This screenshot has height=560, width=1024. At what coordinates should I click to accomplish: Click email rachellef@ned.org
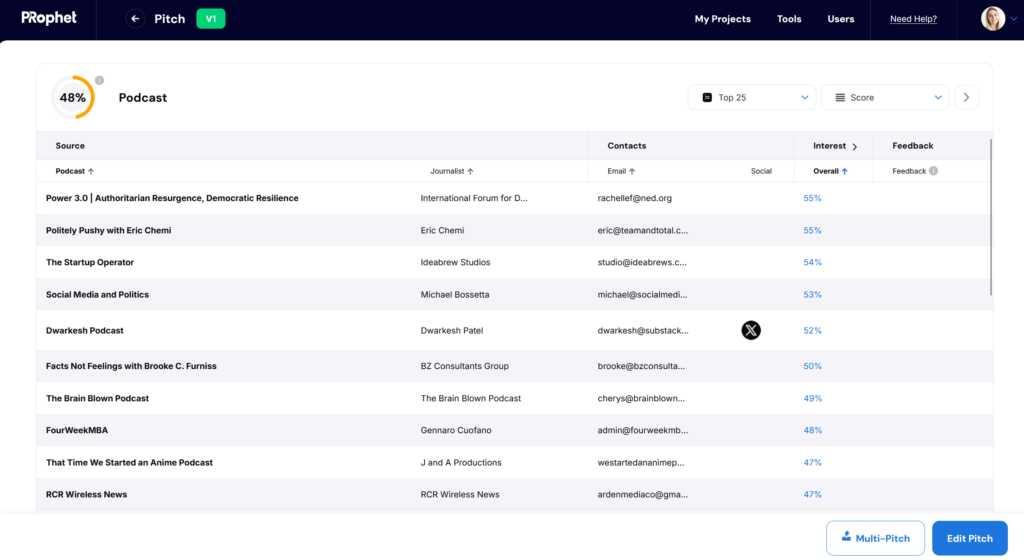pyautogui.click(x=634, y=198)
